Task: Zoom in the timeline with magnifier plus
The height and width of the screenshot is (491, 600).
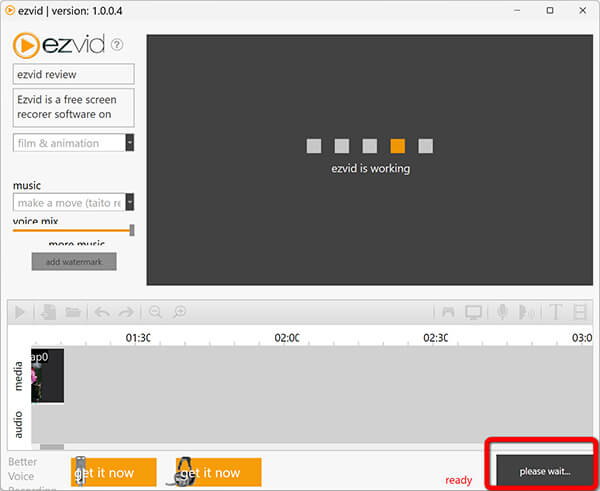Action: [179, 312]
